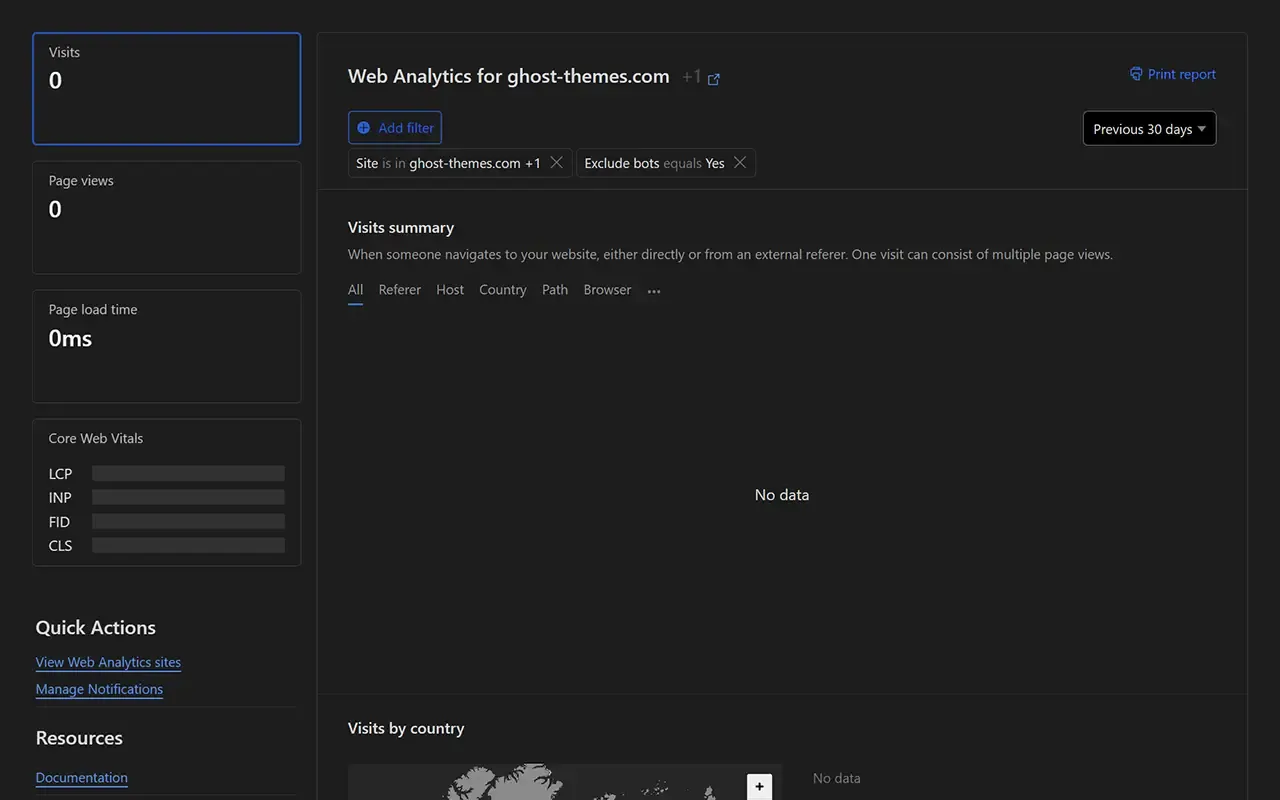This screenshot has width=1280, height=800.
Task: Switch to the Host tab
Action: click(x=450, y=290)
